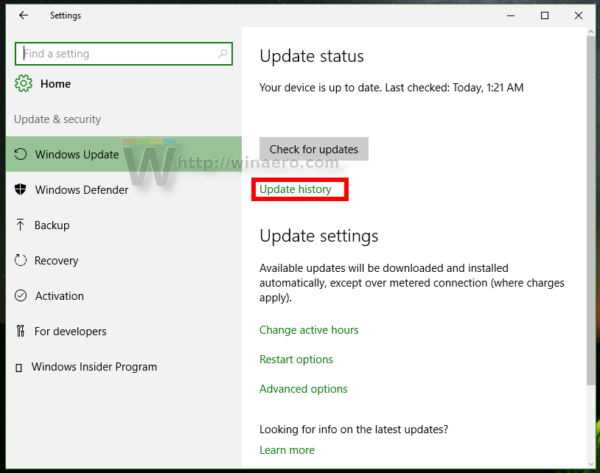Click the Recovery history icon

coord(21,260)
